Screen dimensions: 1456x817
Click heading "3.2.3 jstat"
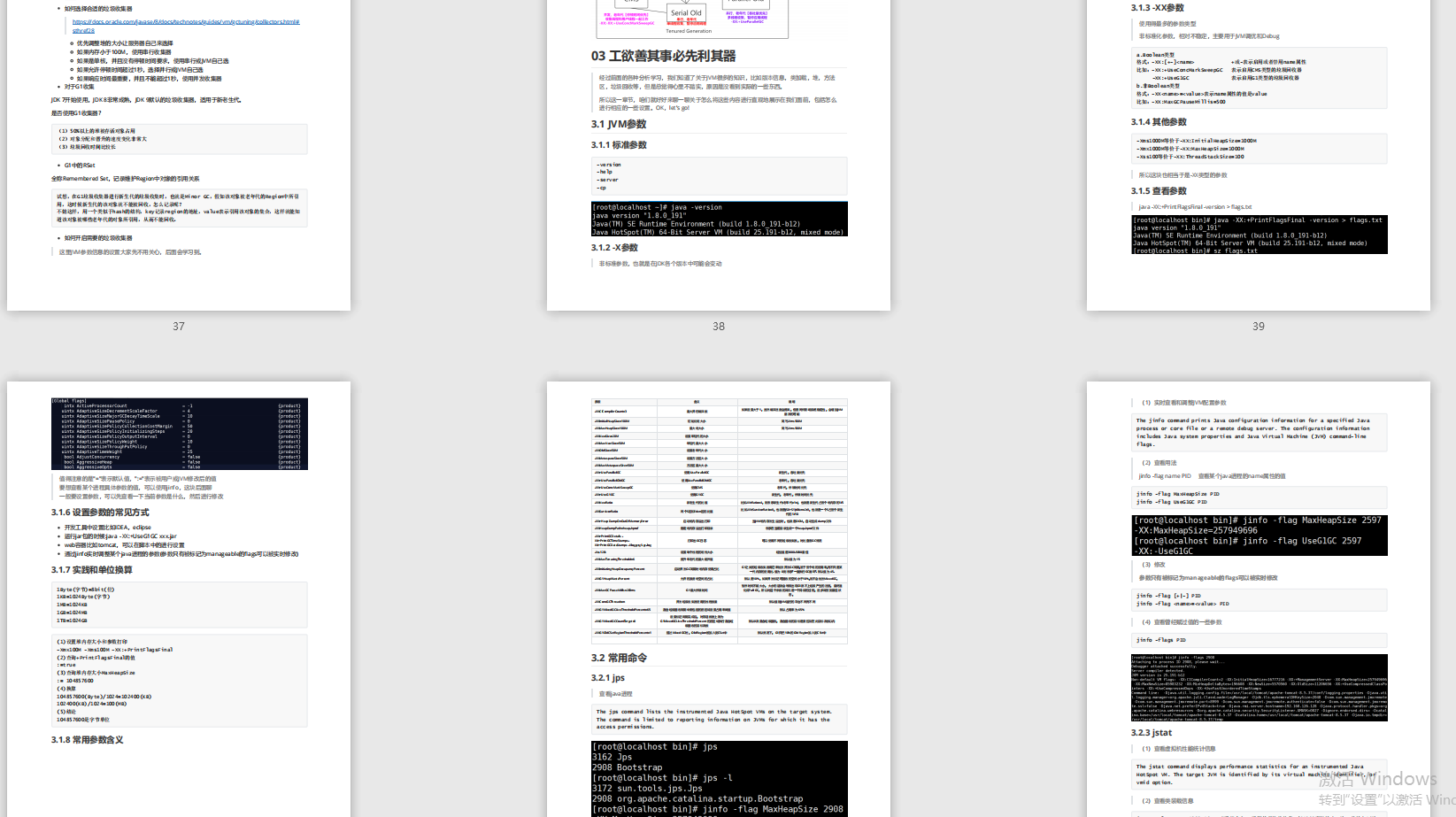[x=1152, y=733]
